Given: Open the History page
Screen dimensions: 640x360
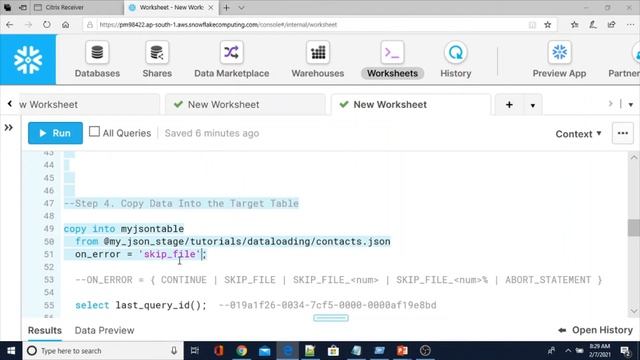Looking at the screenshot, I should coord(456,60).
